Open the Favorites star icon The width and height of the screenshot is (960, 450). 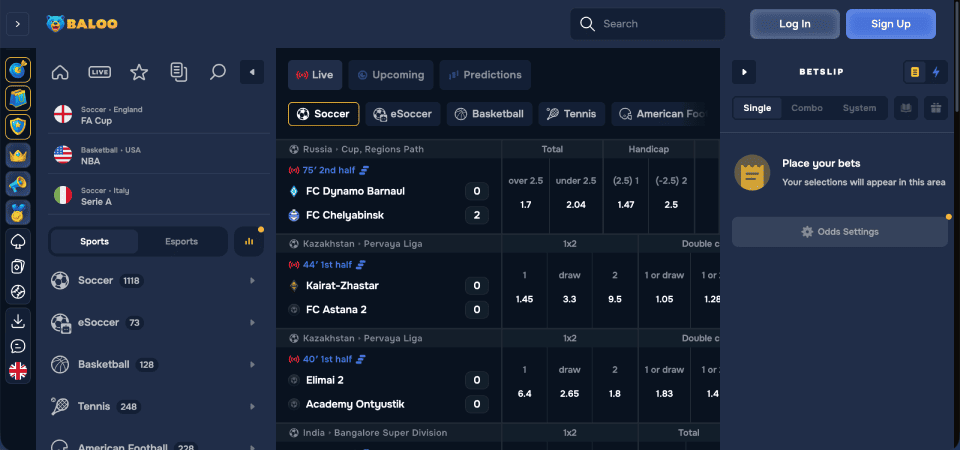point(139,72)
